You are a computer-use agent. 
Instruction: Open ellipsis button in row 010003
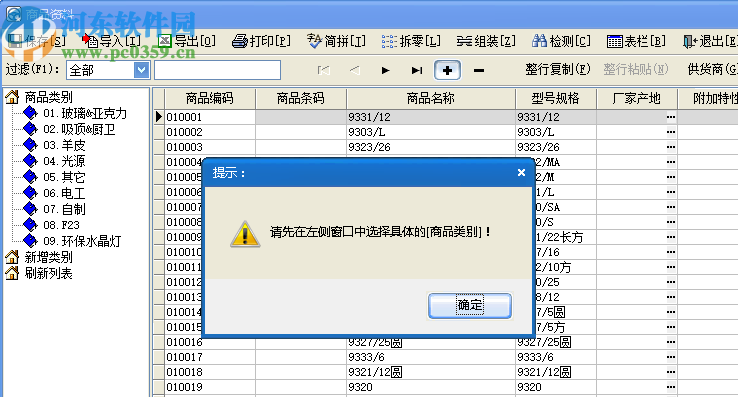click(x=671, y=147)
